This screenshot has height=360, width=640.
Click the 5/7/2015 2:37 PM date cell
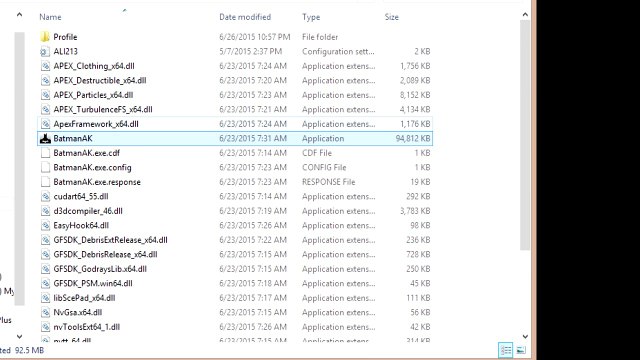click(x=251, y=51)
